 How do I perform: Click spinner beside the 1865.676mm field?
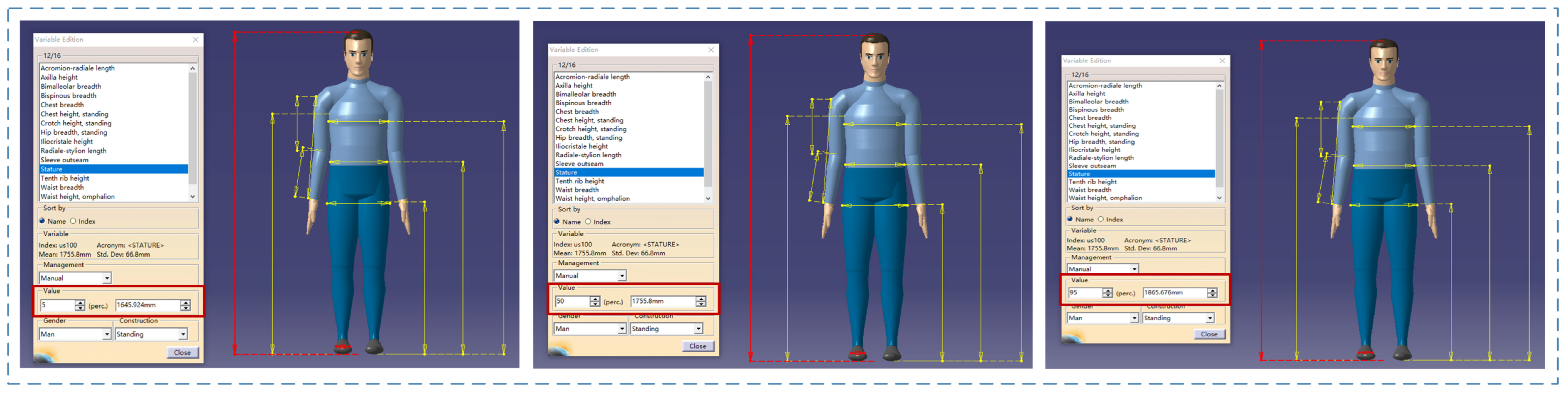click(1212, 293)
